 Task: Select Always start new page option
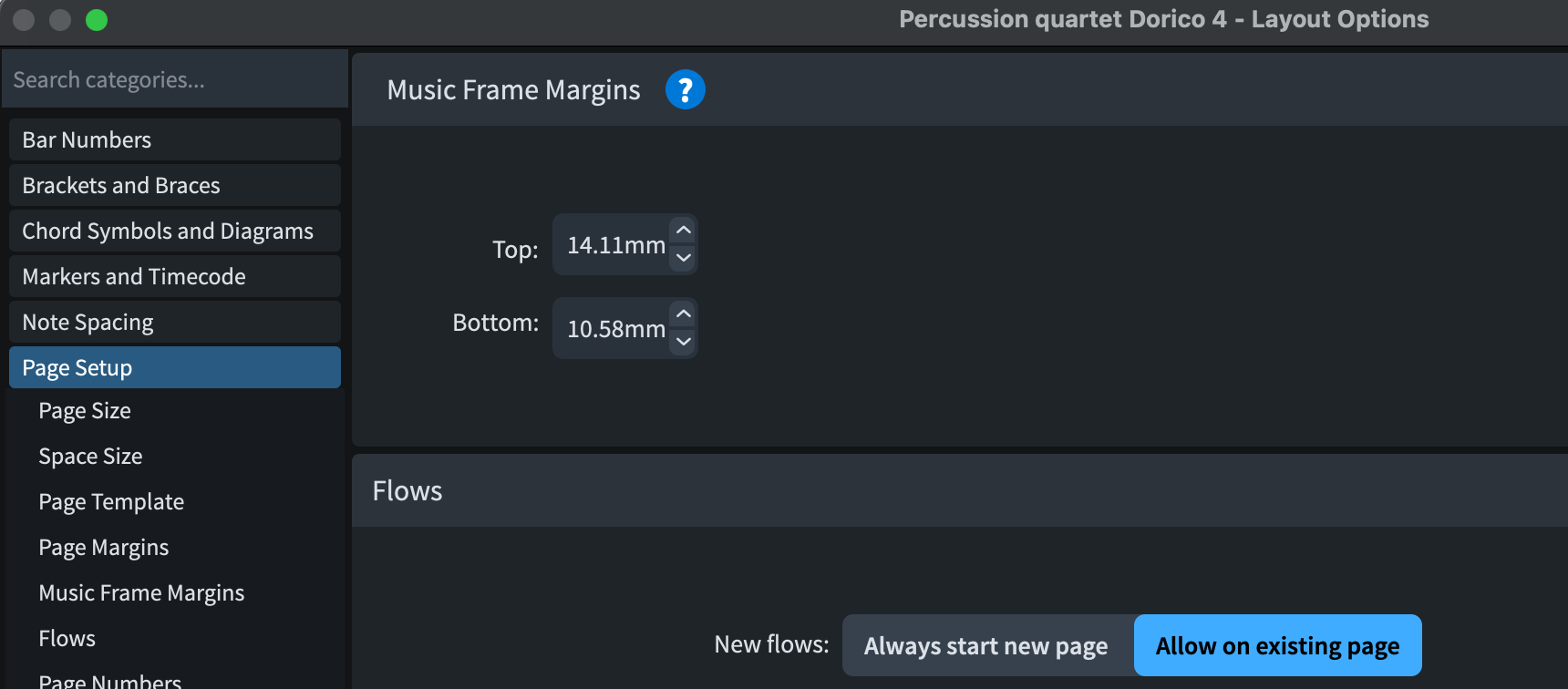click(986, 645)
